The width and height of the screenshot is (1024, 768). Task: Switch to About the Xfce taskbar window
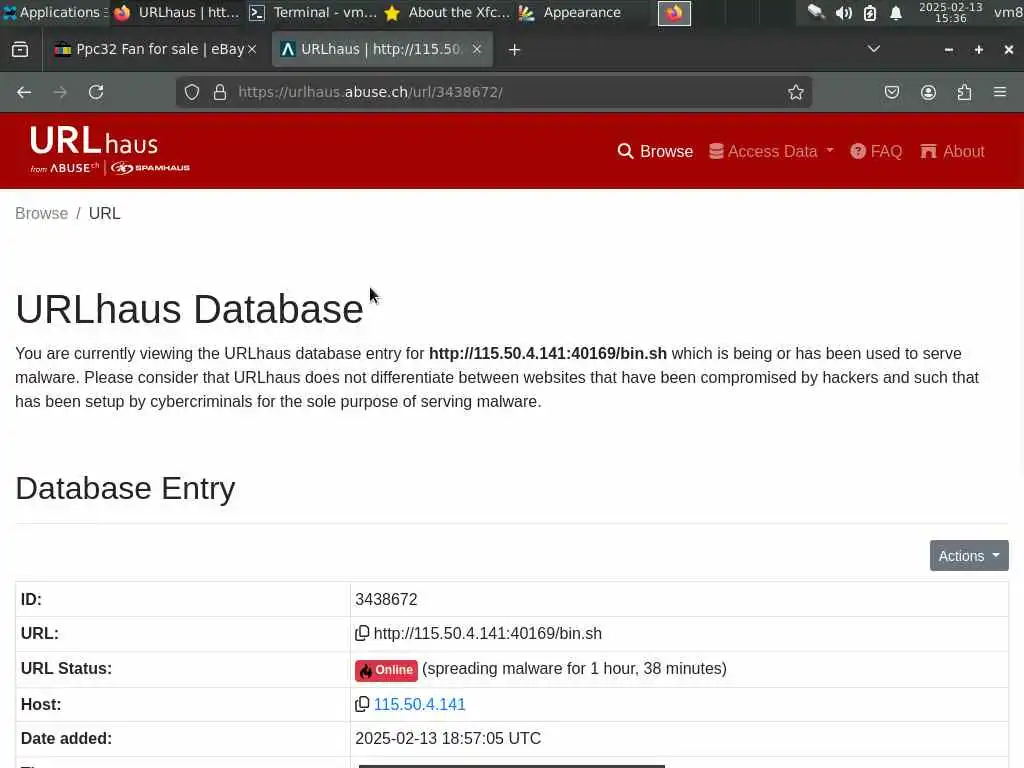(447, 12)
